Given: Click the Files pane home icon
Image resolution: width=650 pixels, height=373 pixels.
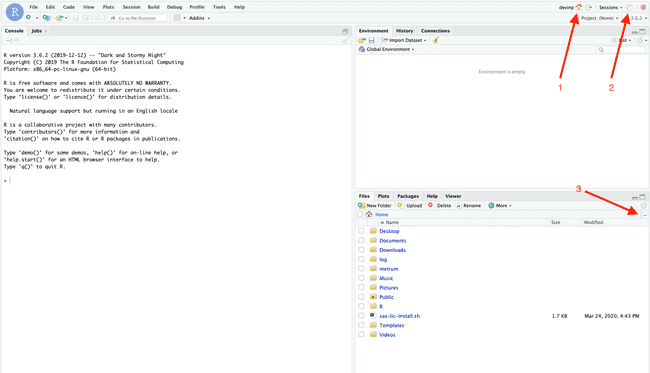Looking at the screenshot, I should pyautogui.click(x=369, y=214).
